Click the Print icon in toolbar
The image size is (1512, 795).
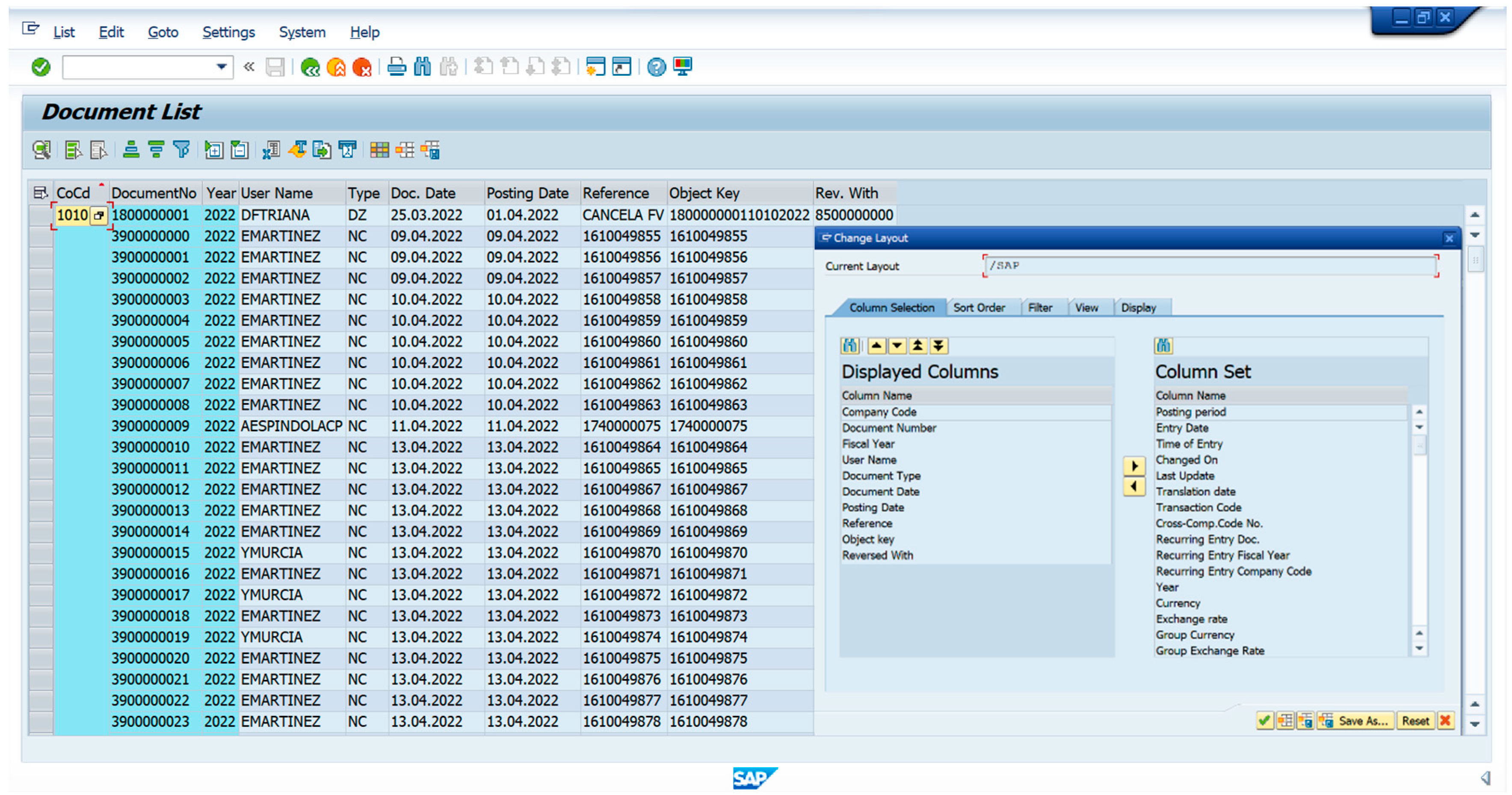tap(397, 67)
